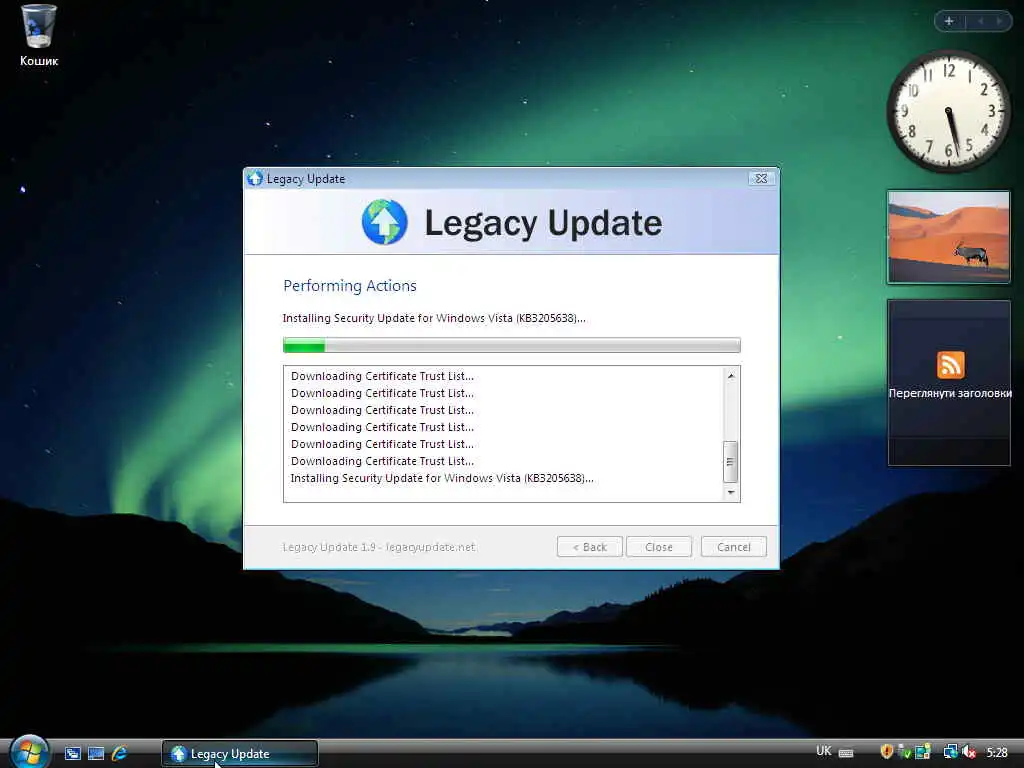The height and width of the screenshot is (768, 1024).
Task: Click the sidebar next-page arrow
Action: (x=999, y=22)
